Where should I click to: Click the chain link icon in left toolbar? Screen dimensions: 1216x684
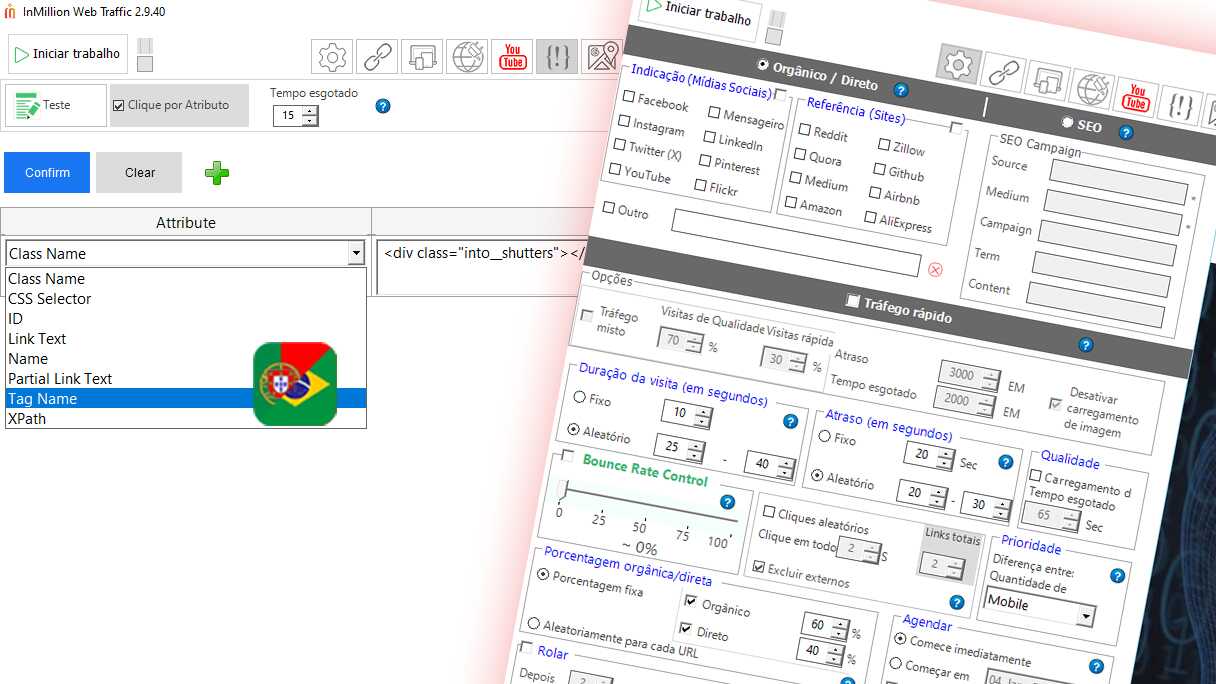[x=377, y=58]
